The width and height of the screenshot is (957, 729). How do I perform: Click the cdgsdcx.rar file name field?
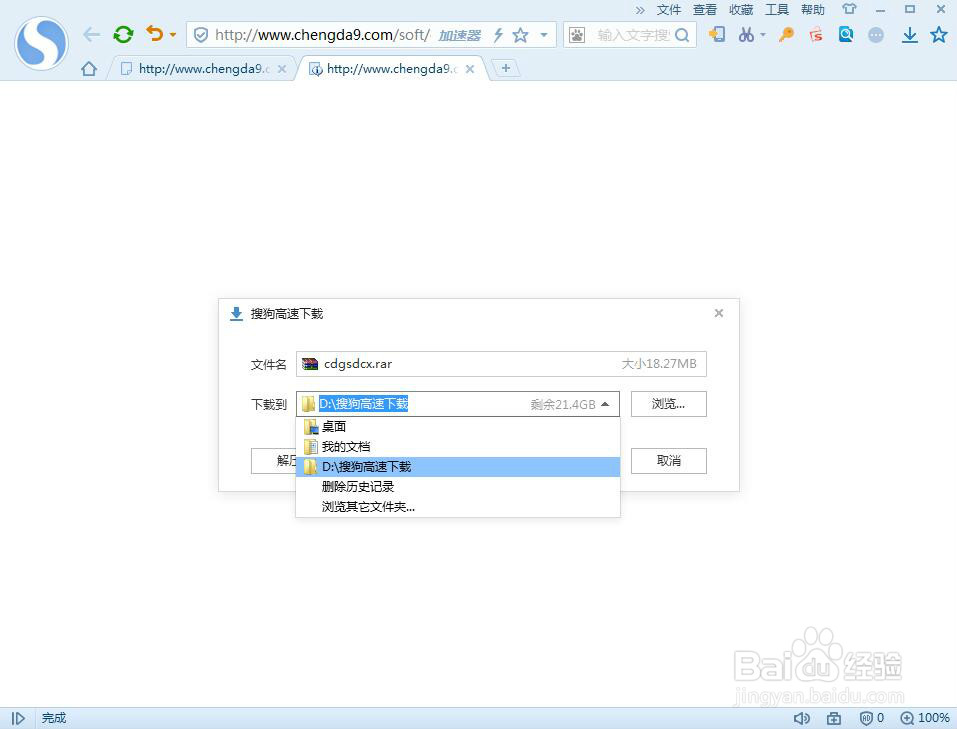(501, 364)
